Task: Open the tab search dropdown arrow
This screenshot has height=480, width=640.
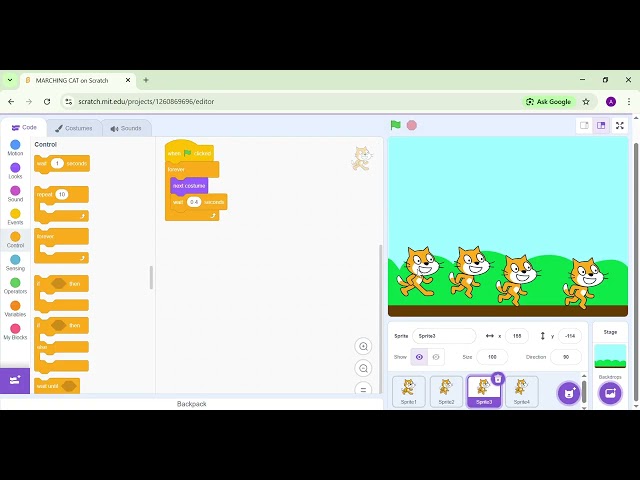Action: coord(10,80)
